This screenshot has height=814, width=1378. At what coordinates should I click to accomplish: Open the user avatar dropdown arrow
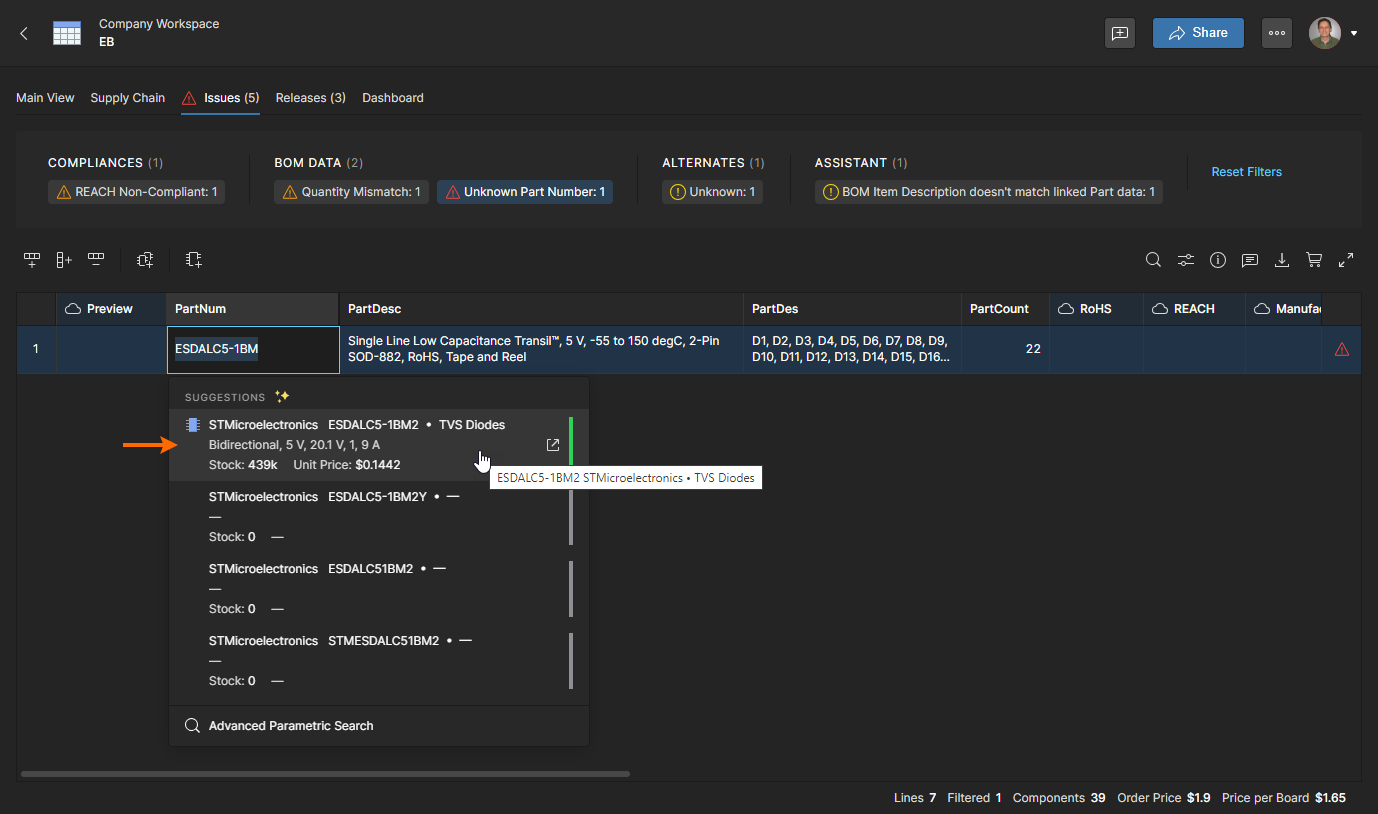(1354, 33)
